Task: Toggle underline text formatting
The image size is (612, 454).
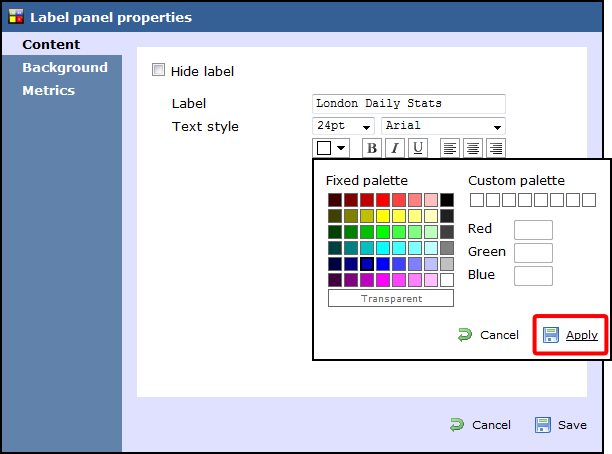Action: click(x=418, y=148)
